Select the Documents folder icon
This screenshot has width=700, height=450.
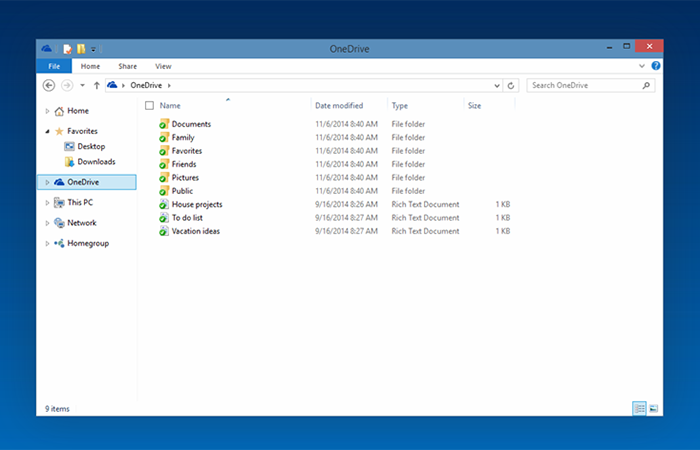[x=164, y=124]
